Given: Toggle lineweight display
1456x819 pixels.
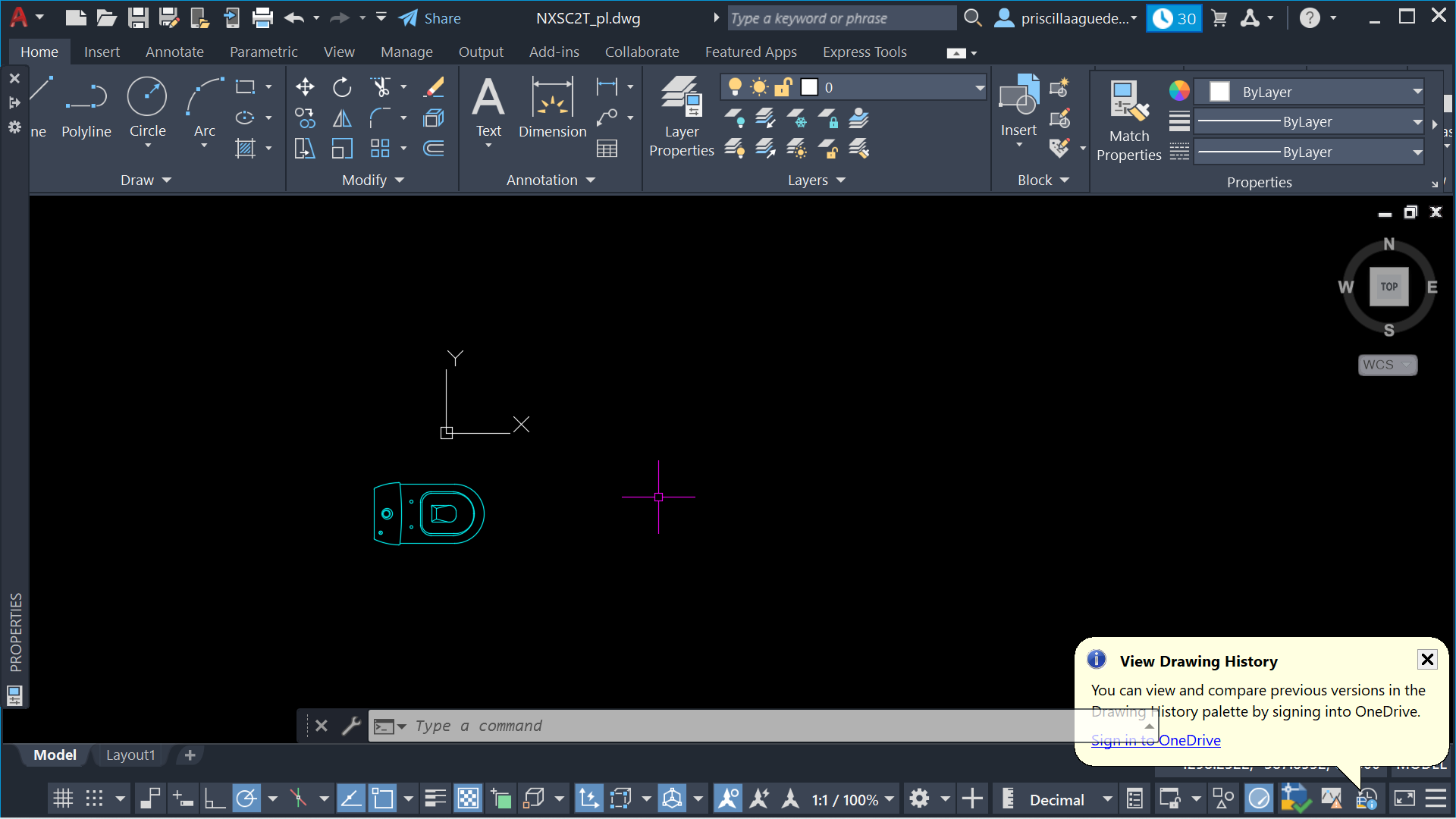Looking at the screenshot, I should pyautogui.click(x=435, y=799).
